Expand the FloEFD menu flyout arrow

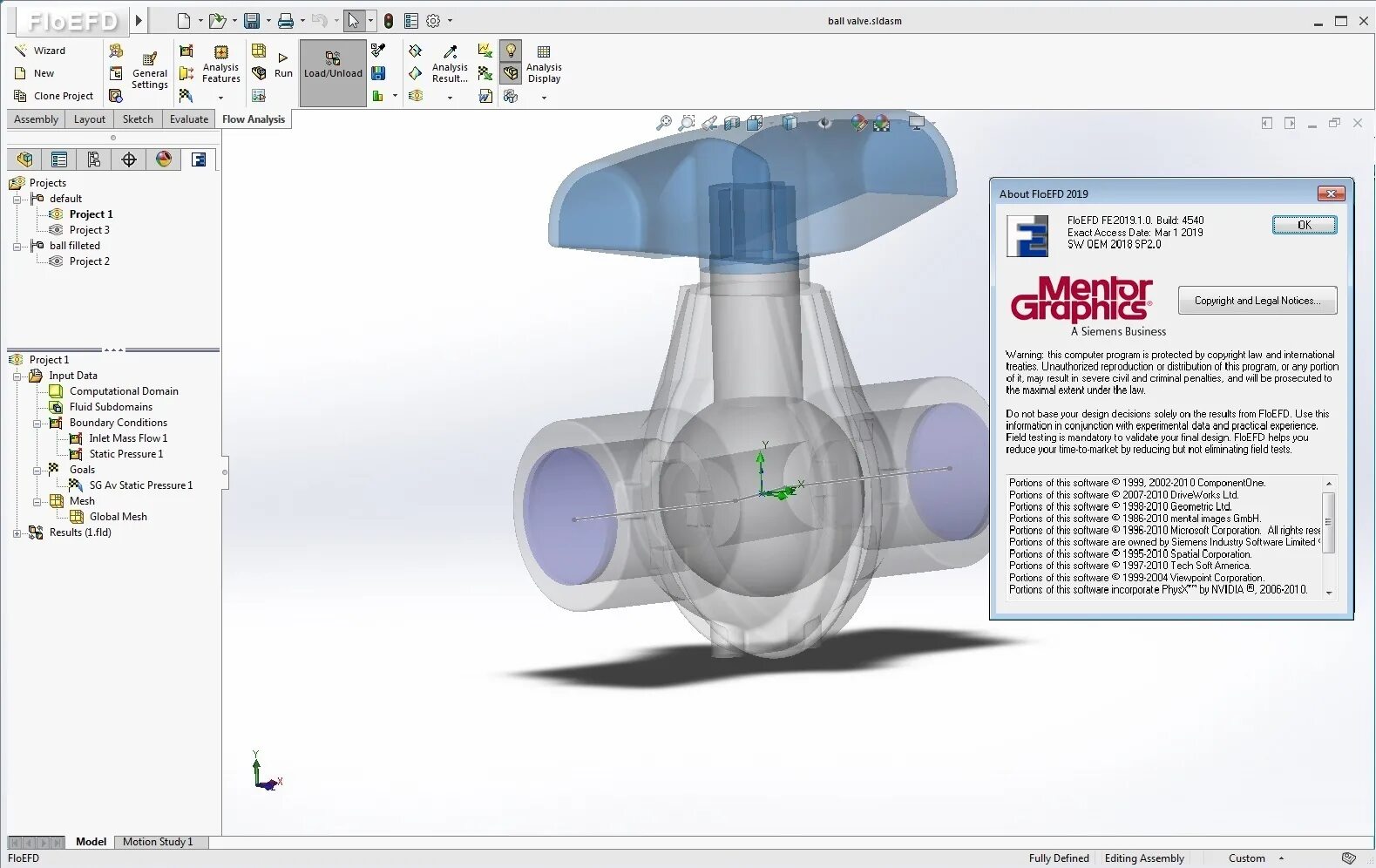[x=139, y=20]
